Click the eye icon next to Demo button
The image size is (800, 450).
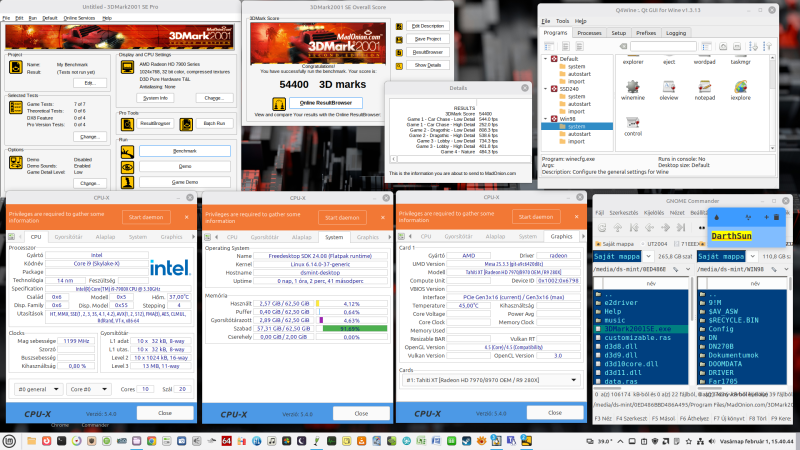[x=127, y=167]
